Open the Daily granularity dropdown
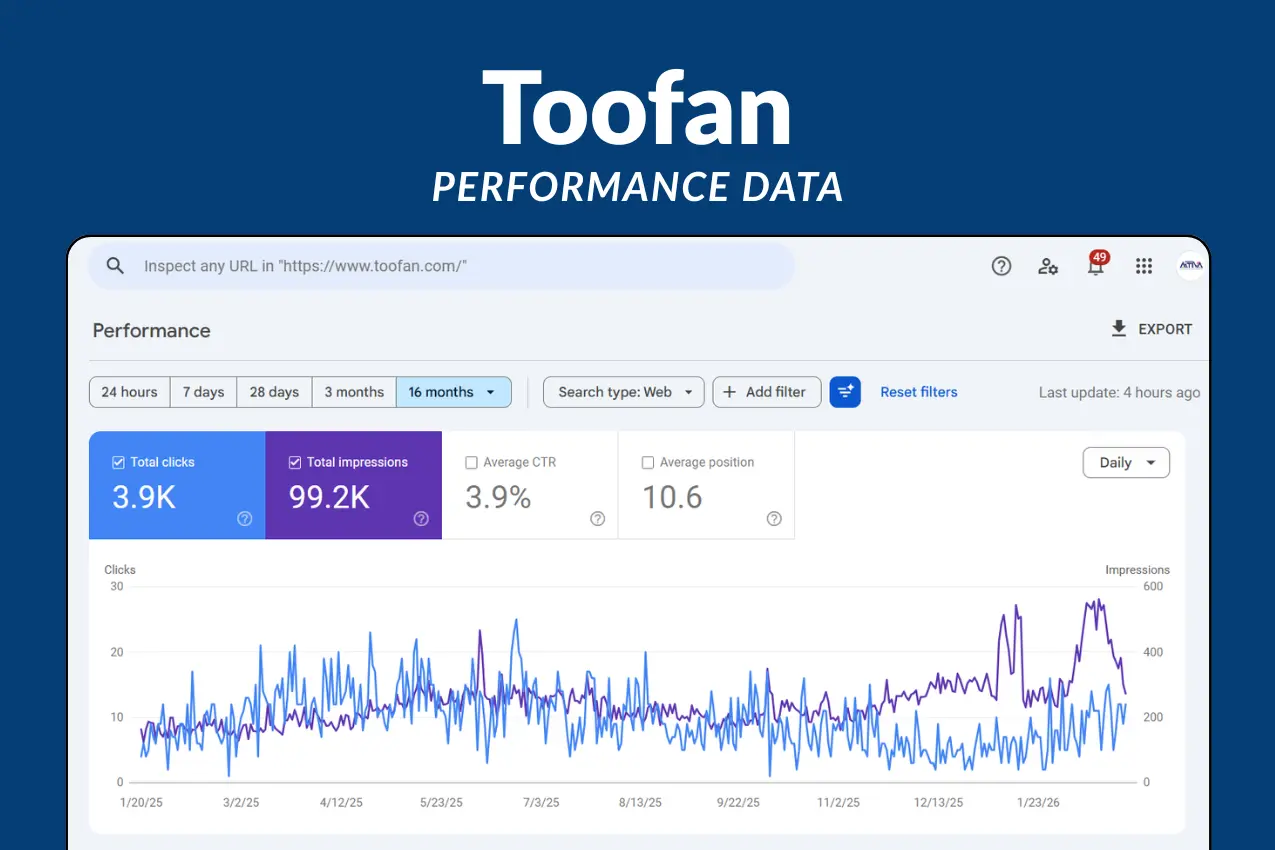 coord(1126,462)
